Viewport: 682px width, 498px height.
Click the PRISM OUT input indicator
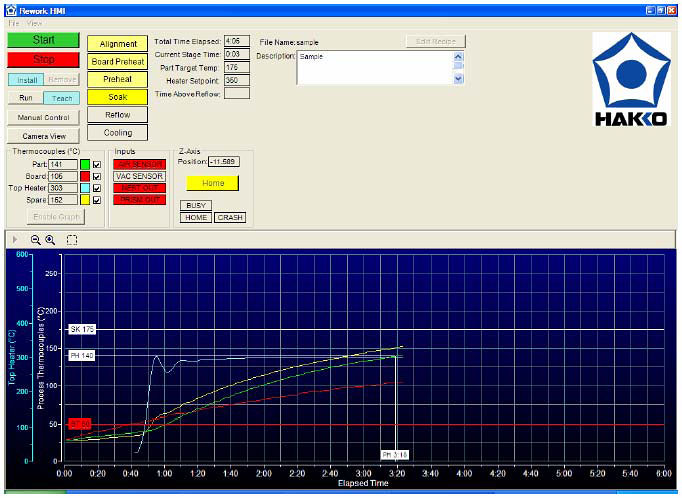pos(140,200)
